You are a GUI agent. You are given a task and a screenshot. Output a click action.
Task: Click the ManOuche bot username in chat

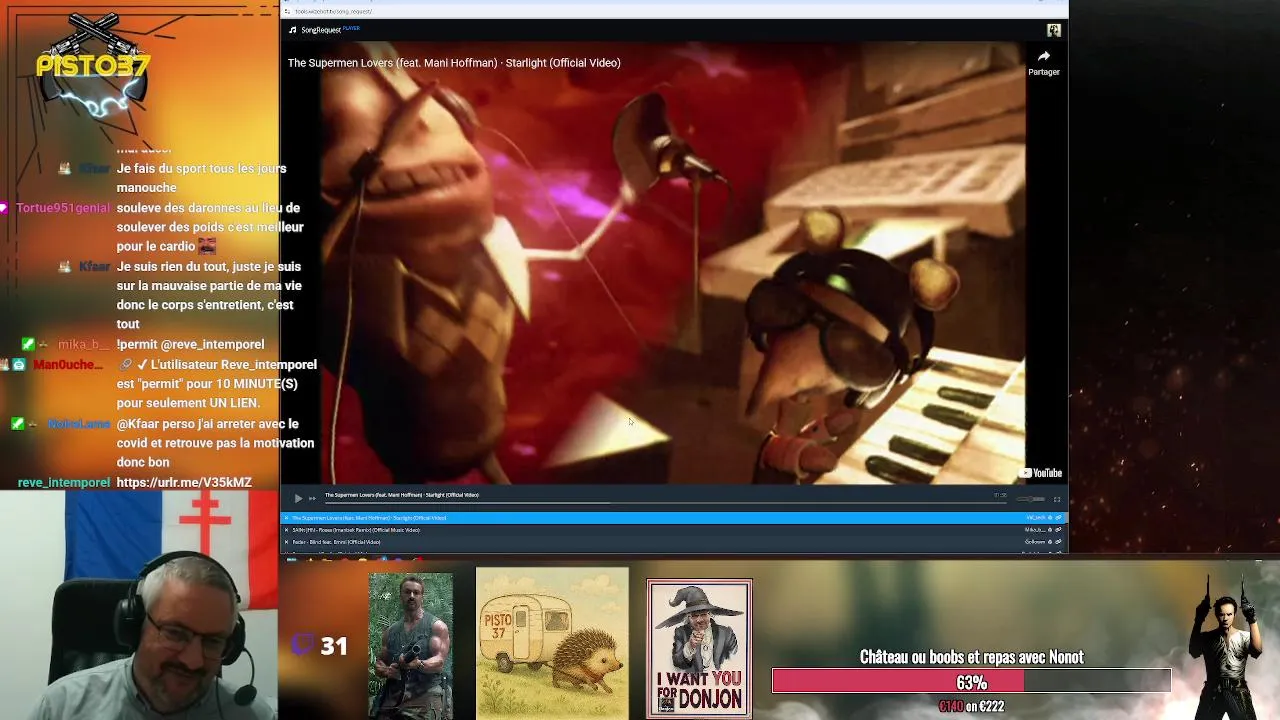[68, 365]
